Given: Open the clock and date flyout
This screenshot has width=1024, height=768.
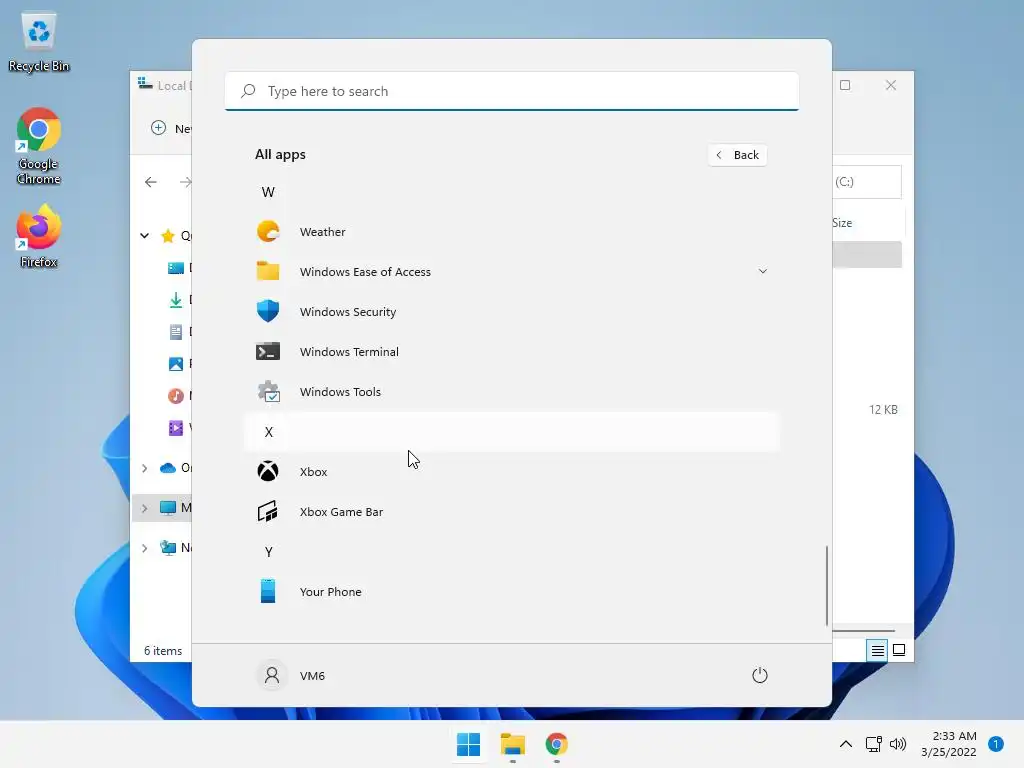Looking at the screenshot, I should [949, 744].
